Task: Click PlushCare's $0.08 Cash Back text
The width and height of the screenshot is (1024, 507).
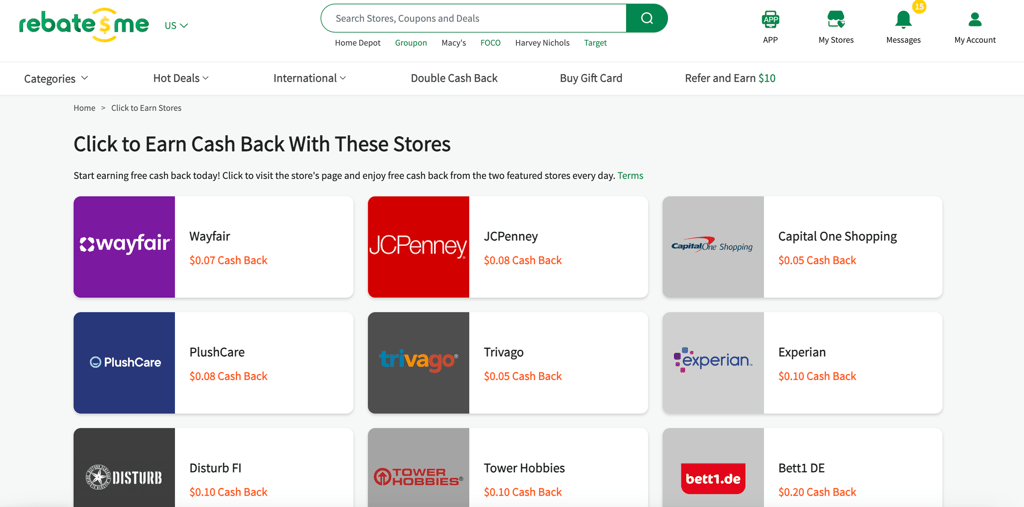Action: pyautogui.click(x=229, y=376)
